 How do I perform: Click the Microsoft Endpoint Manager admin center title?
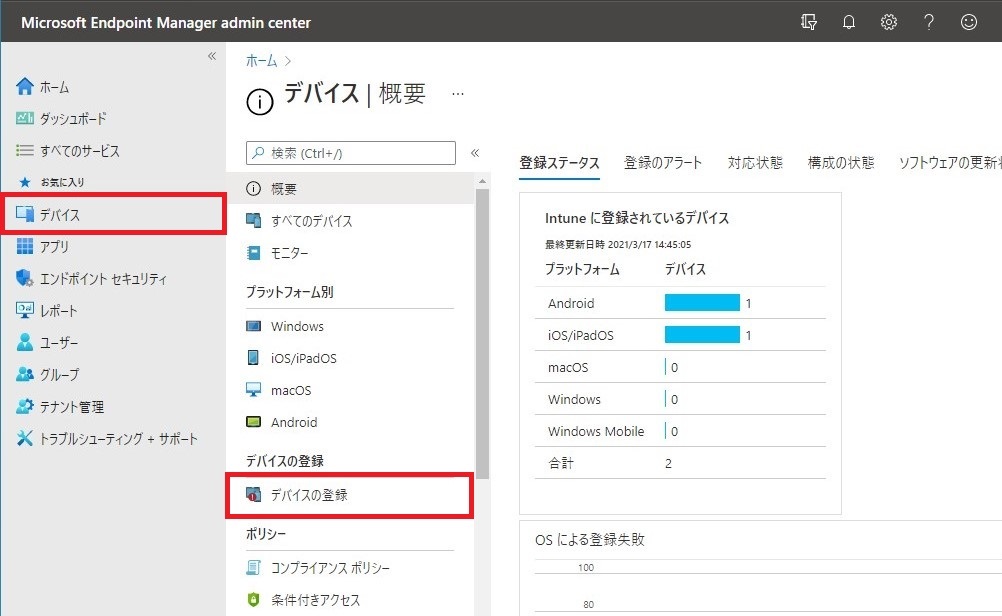[166, 22]
